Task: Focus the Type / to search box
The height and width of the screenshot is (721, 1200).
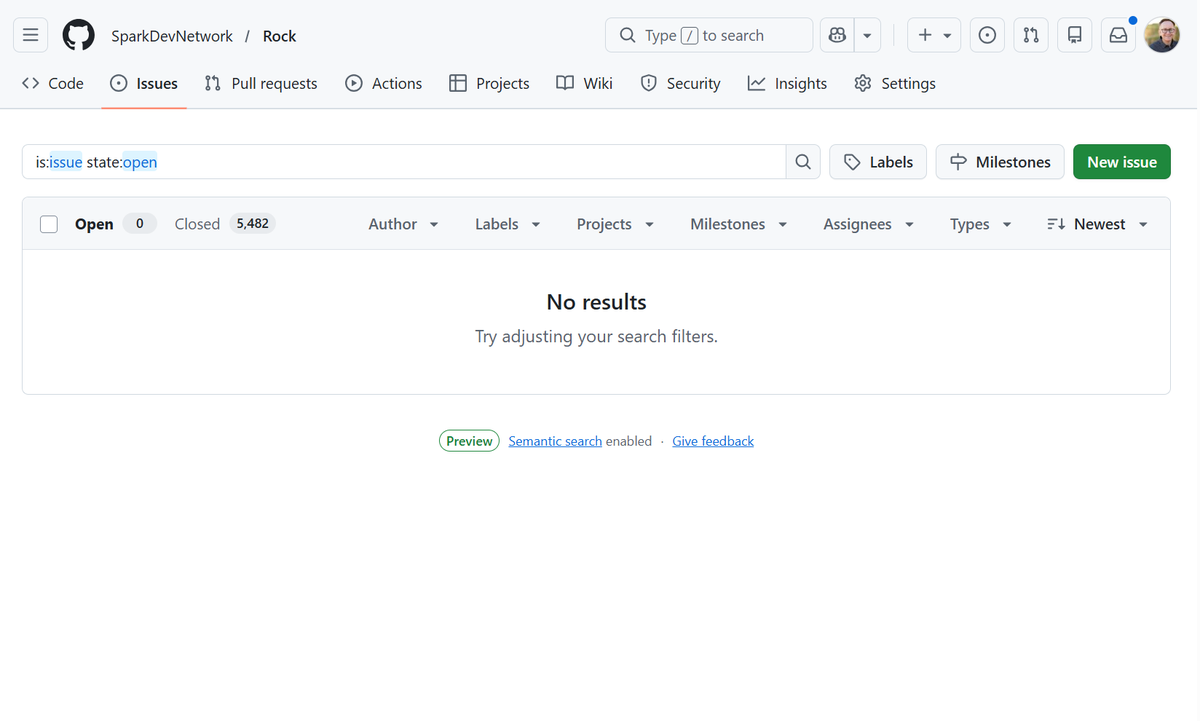Action: coord(709,35)
